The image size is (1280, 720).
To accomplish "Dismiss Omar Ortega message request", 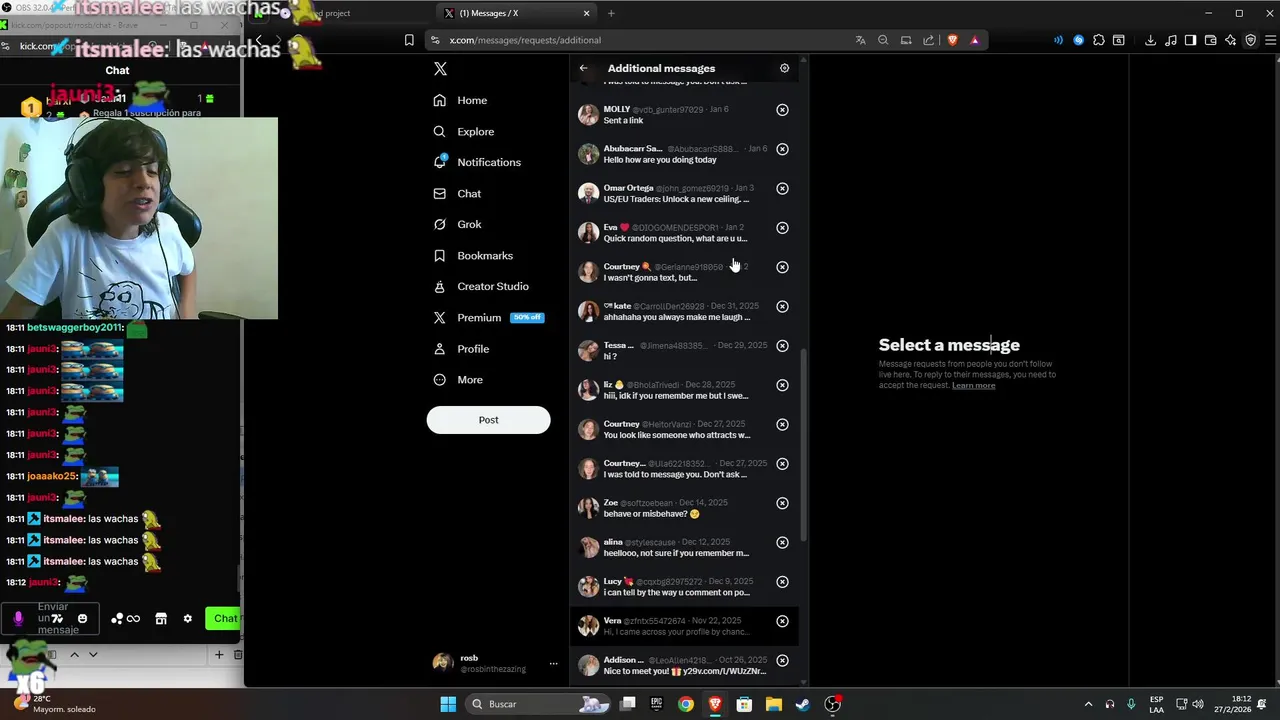I will pos(782,188).
